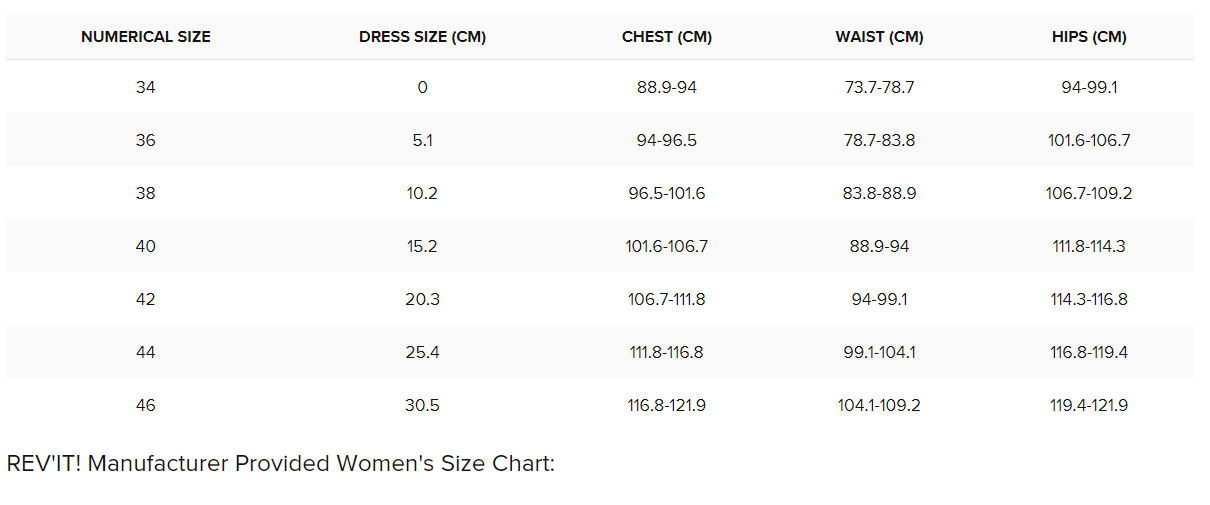Select numerical size 34 cell
The width and height of the screenshot is (1210, 505).
(146, 87)
